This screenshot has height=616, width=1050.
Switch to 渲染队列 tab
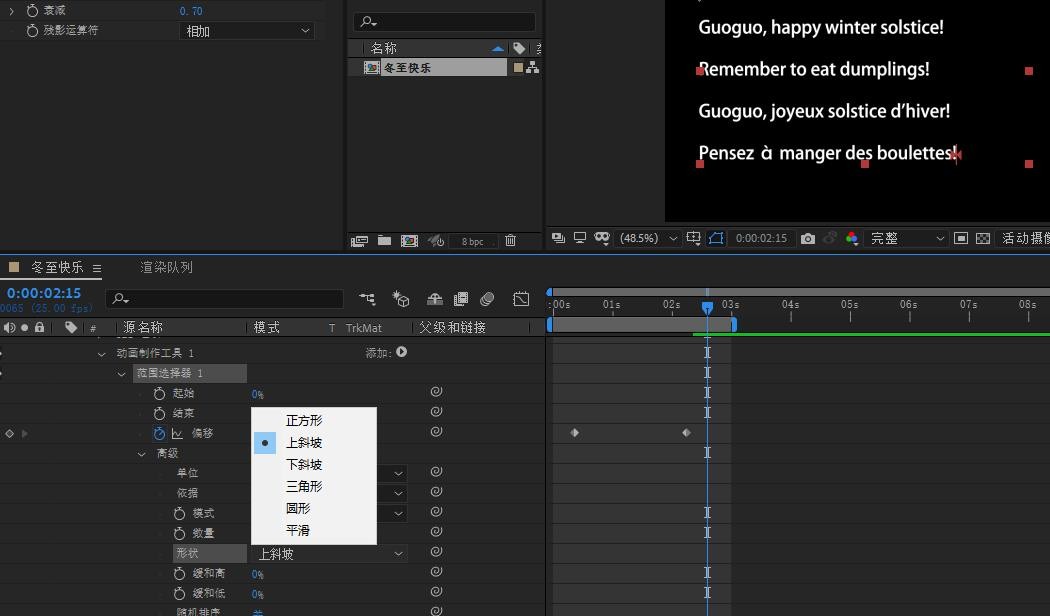point(167,267)
